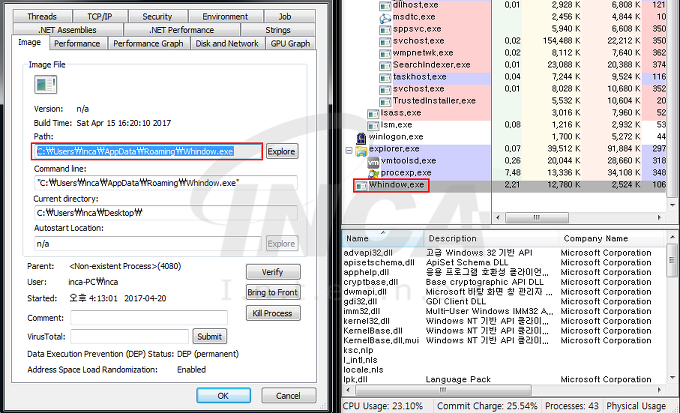Image resolution: width=680 pixels, height=413 pixels.
Task: Click the Whindow.exe process icon
Action: pos(361,186)
